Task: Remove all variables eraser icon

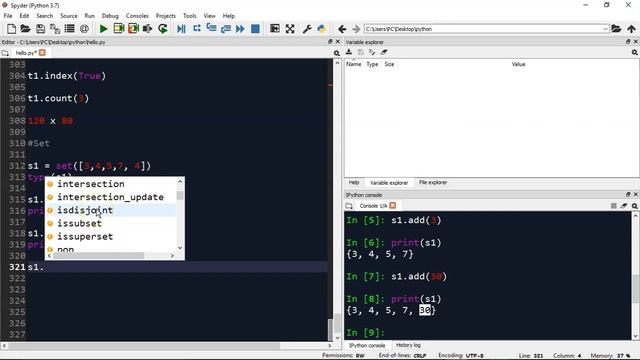Action: point(384,52)
